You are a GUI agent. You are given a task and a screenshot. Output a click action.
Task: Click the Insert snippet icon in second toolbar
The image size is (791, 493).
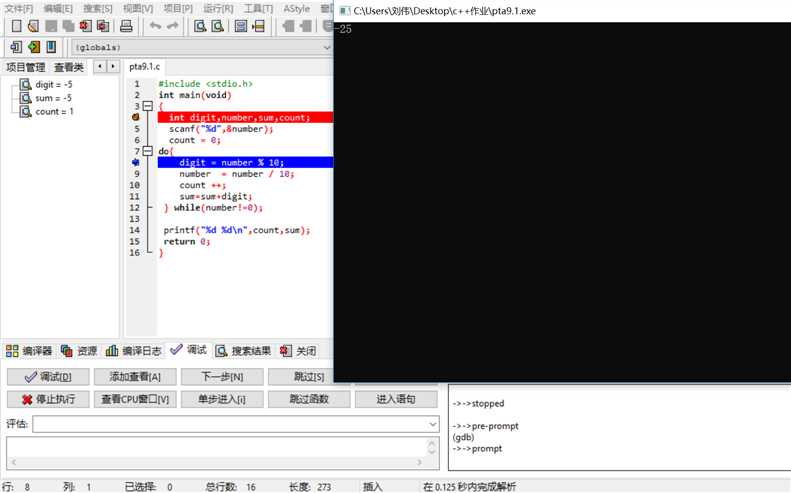click(x=16, y=47)
